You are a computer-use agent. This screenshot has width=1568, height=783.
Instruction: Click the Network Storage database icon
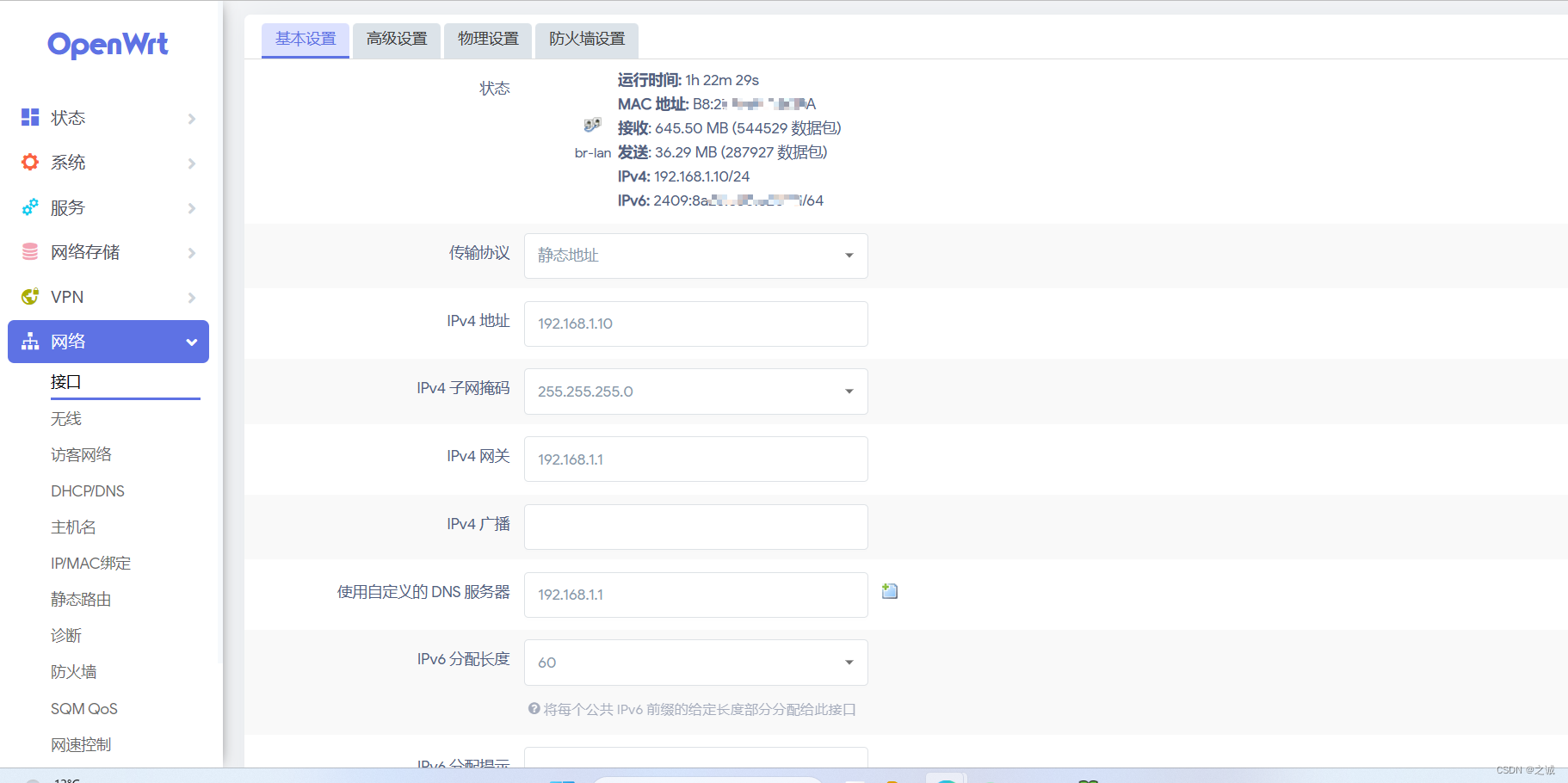pyautogui.click(x=30, y=251)
